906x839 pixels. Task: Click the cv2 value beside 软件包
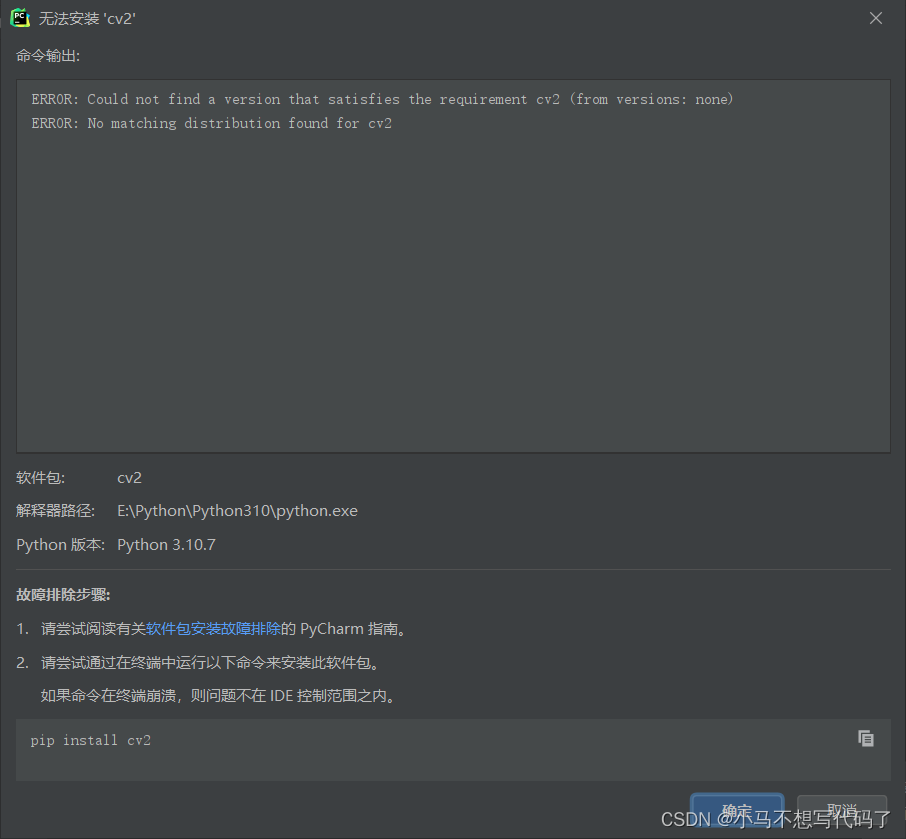129,478
